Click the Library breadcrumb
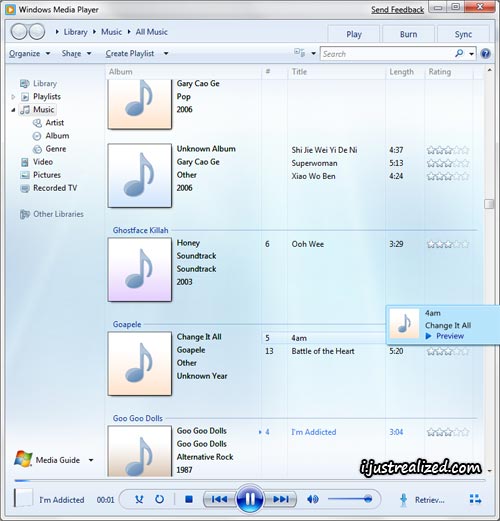The image size is (500, 521). point(75,32)
